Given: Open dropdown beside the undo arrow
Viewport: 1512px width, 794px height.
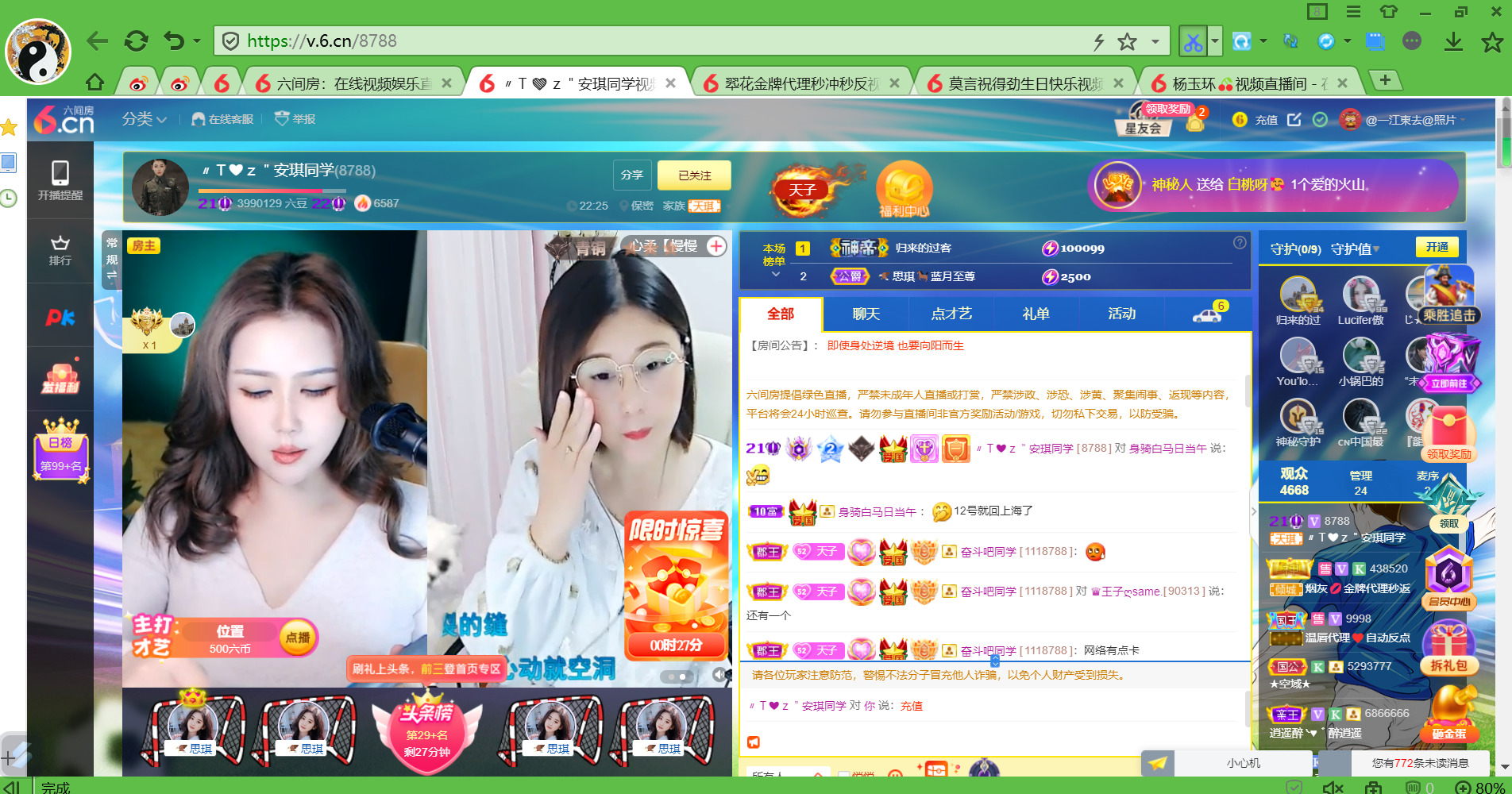Looking at the screenshot, I should (196, 41).
